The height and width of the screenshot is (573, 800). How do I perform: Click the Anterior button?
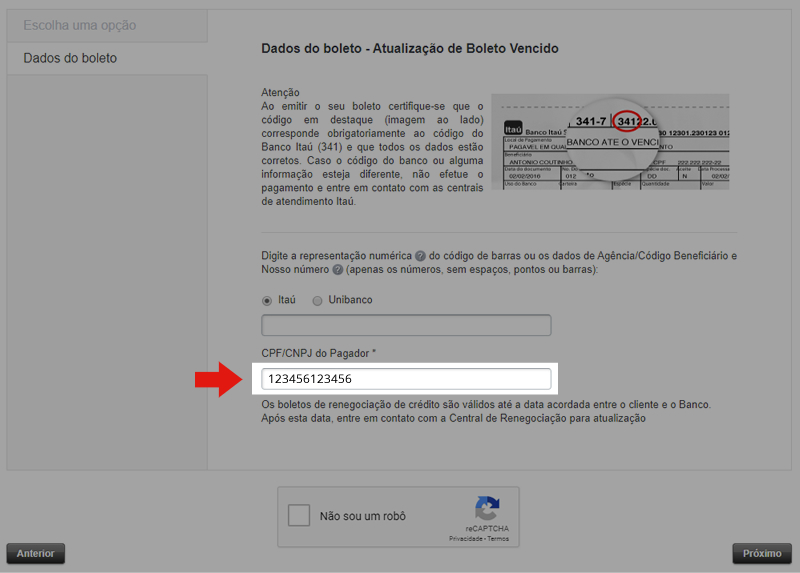(x=36, y=553)
